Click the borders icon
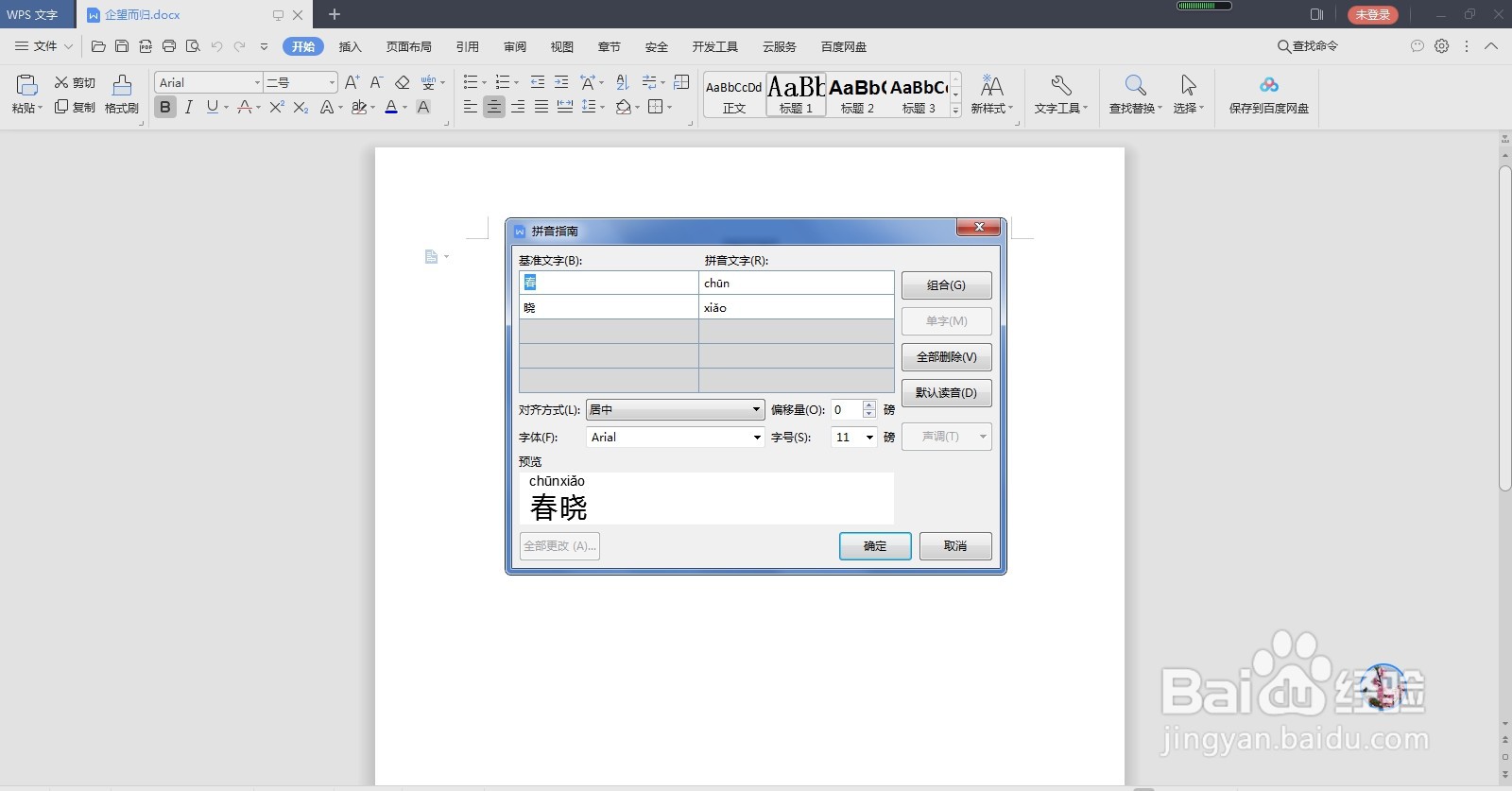Image resolution: width=1512 pixels, height=791 pixels. 656,108
